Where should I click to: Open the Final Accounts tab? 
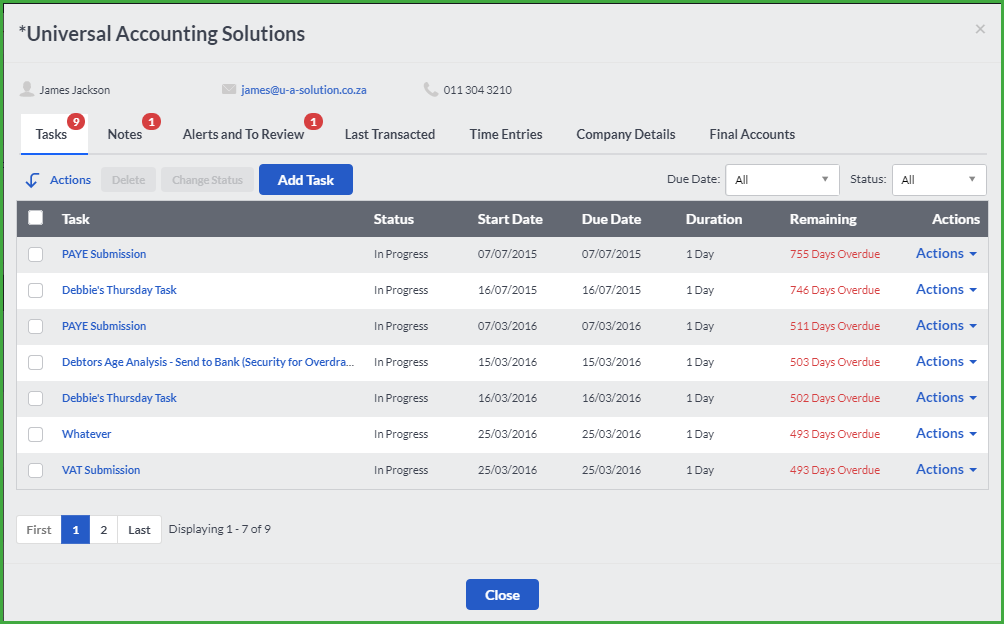pos(752,134)
